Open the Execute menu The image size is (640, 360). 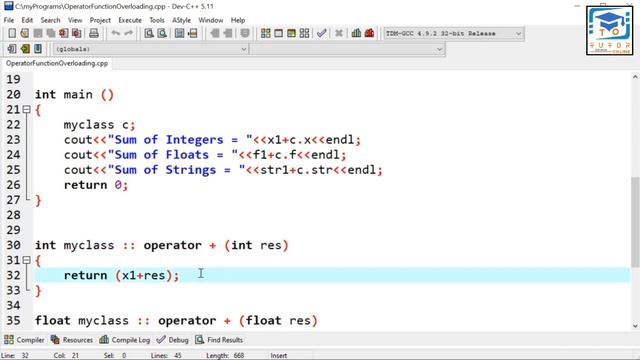[130, 20]
